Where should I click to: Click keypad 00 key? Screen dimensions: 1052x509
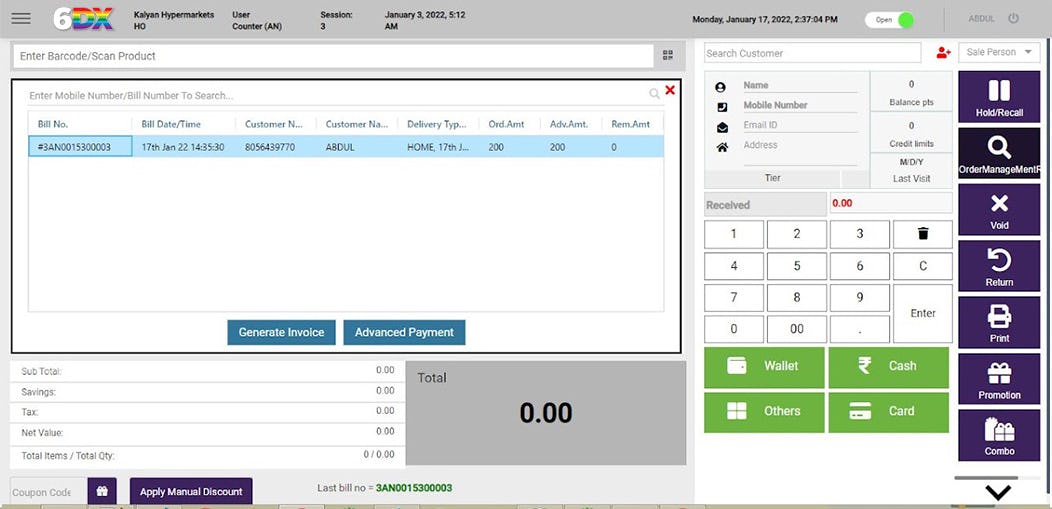[x=796, y=329]
